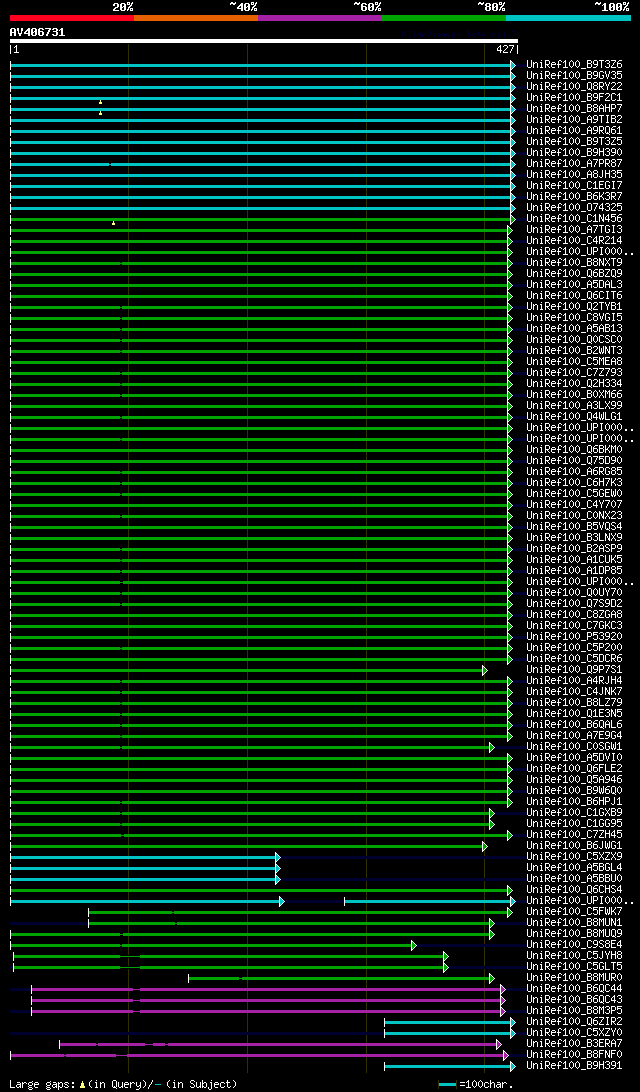This screenshot has width=640, height=1092.
Task: Select the UniRef100_C7ZH45 label
Action: point(575,835)
